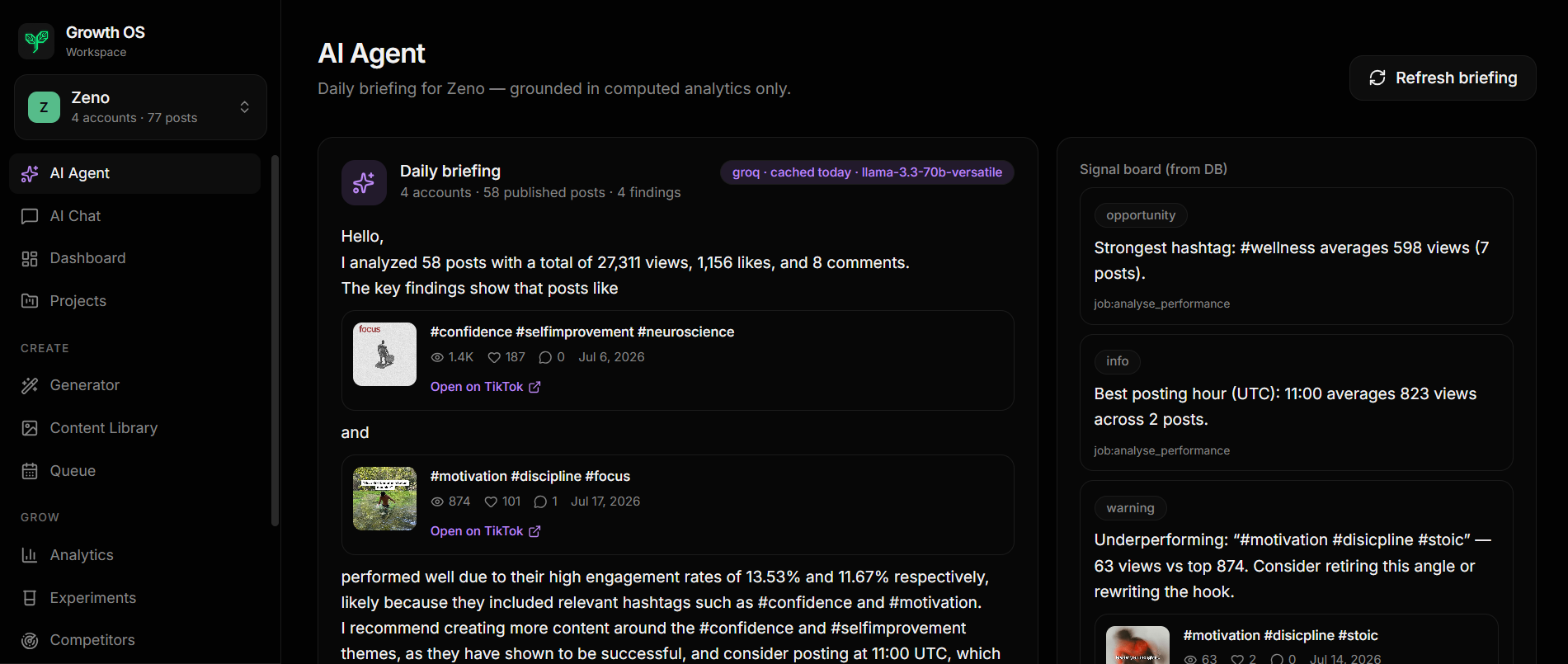Click external link icon on #confidence post
This screenshot has height=664, width=1568.
(x=534, y=387)
